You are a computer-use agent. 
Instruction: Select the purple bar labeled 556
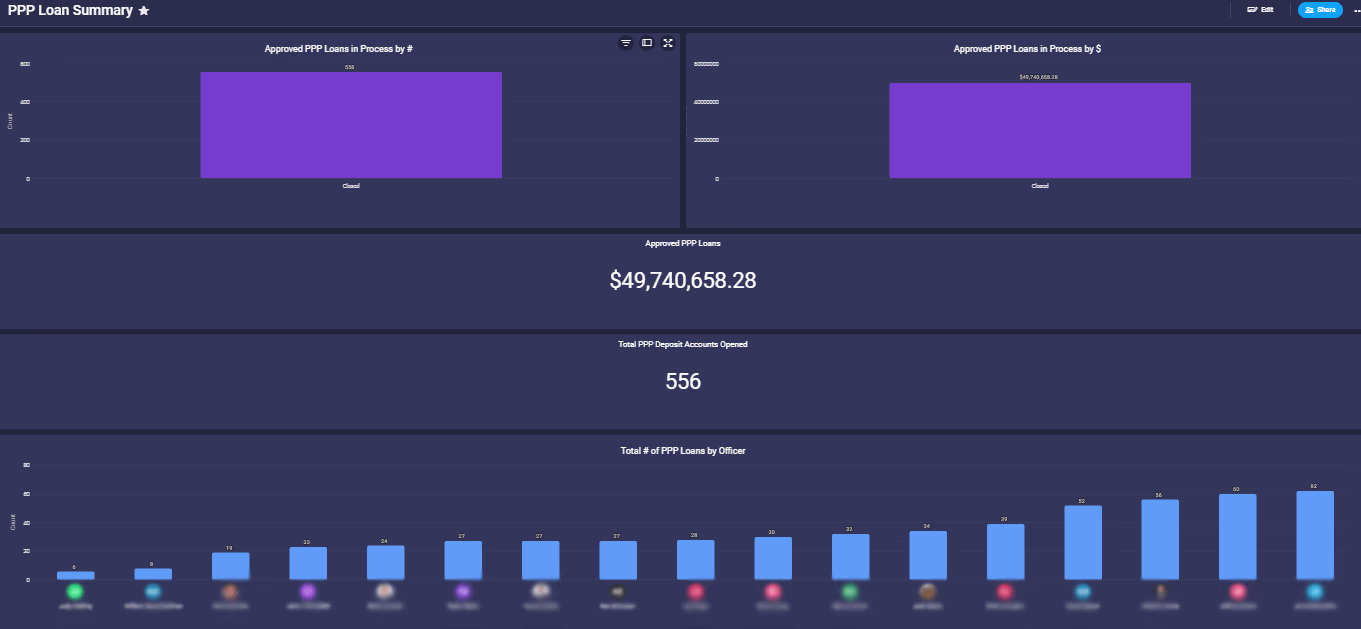(x=351, y=125)
